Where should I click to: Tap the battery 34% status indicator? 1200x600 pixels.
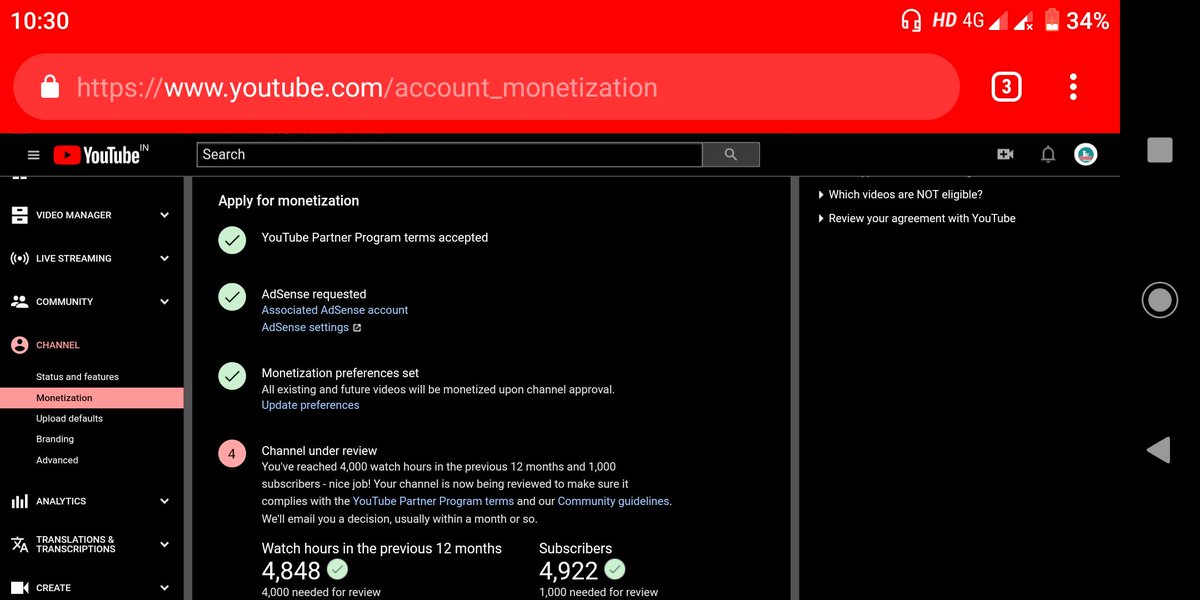tap(1077, 20)
